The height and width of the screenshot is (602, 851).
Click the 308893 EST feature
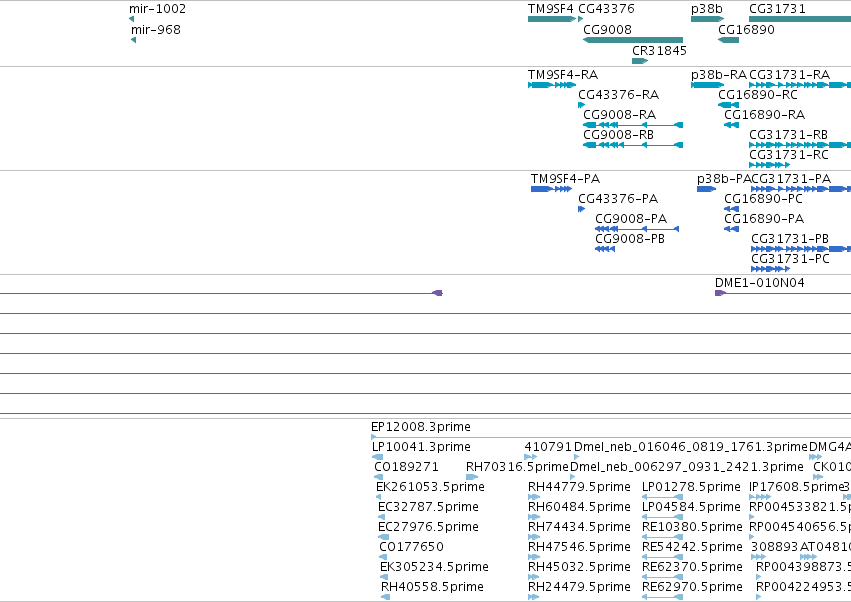pos(761,557)
